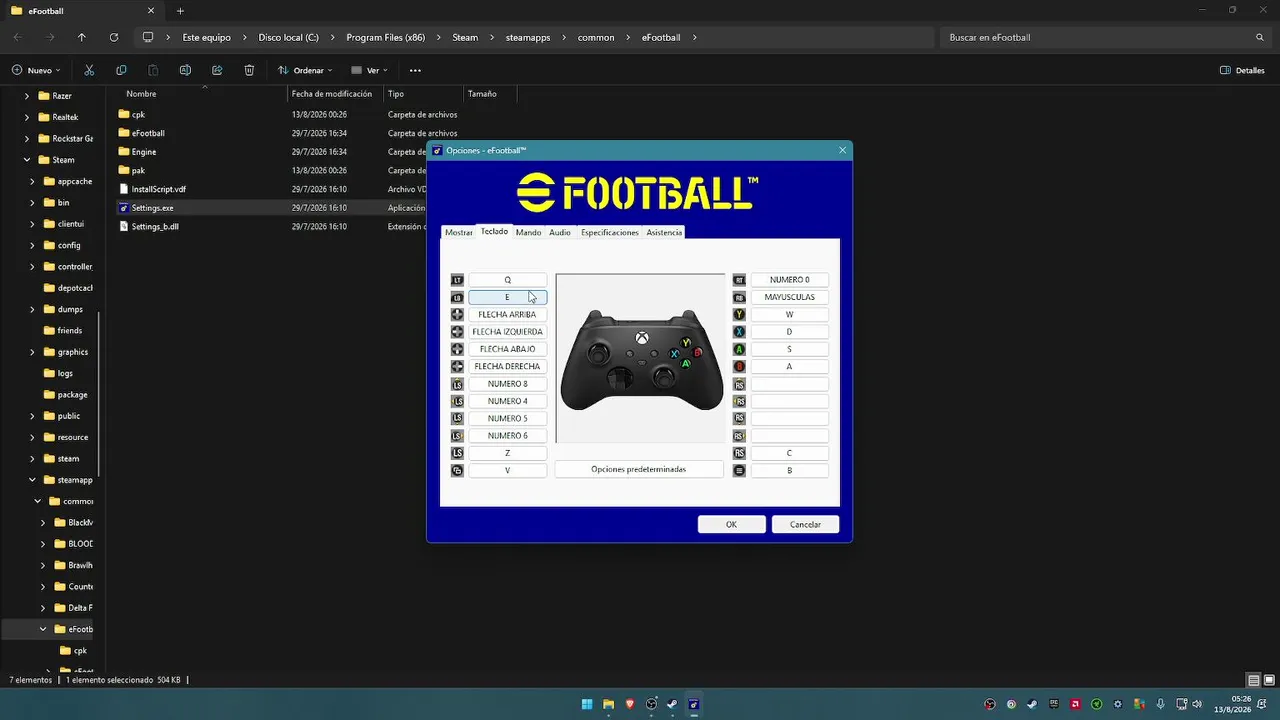The height and width of the screenshot is (720, 1280).
Task: Select the NUMERO 0 key binding field
Action: (789, 280)
